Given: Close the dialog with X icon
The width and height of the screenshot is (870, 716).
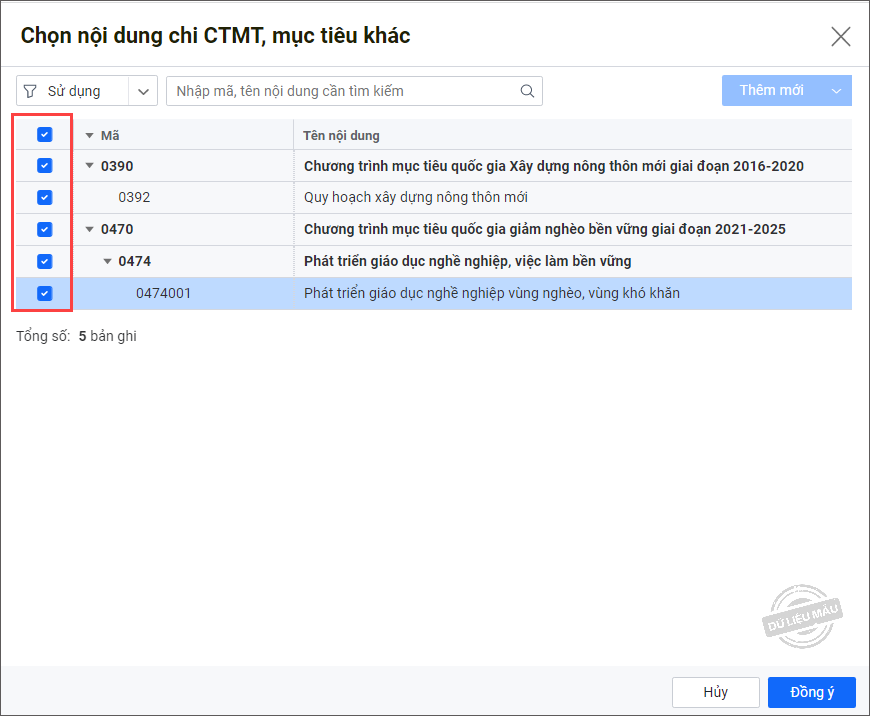Looking at the screenshot, I should coord(841,37).
